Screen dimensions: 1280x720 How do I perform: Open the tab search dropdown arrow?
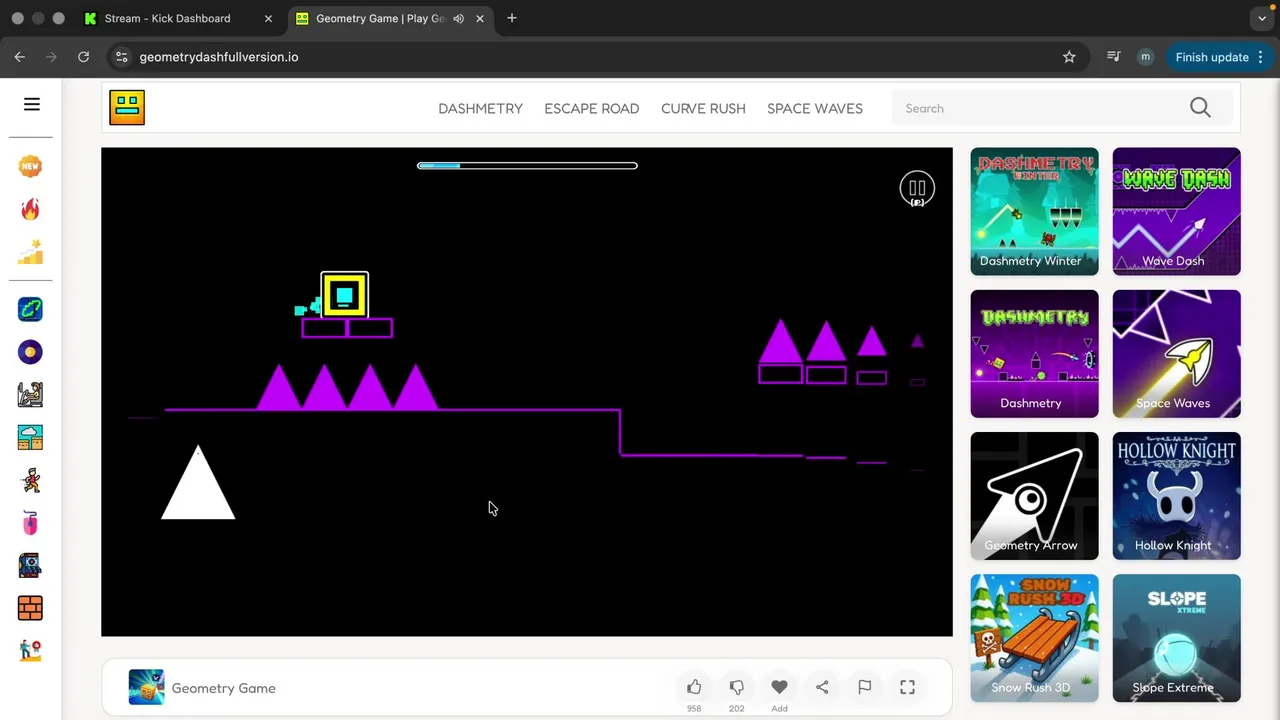coord(1262,18)
